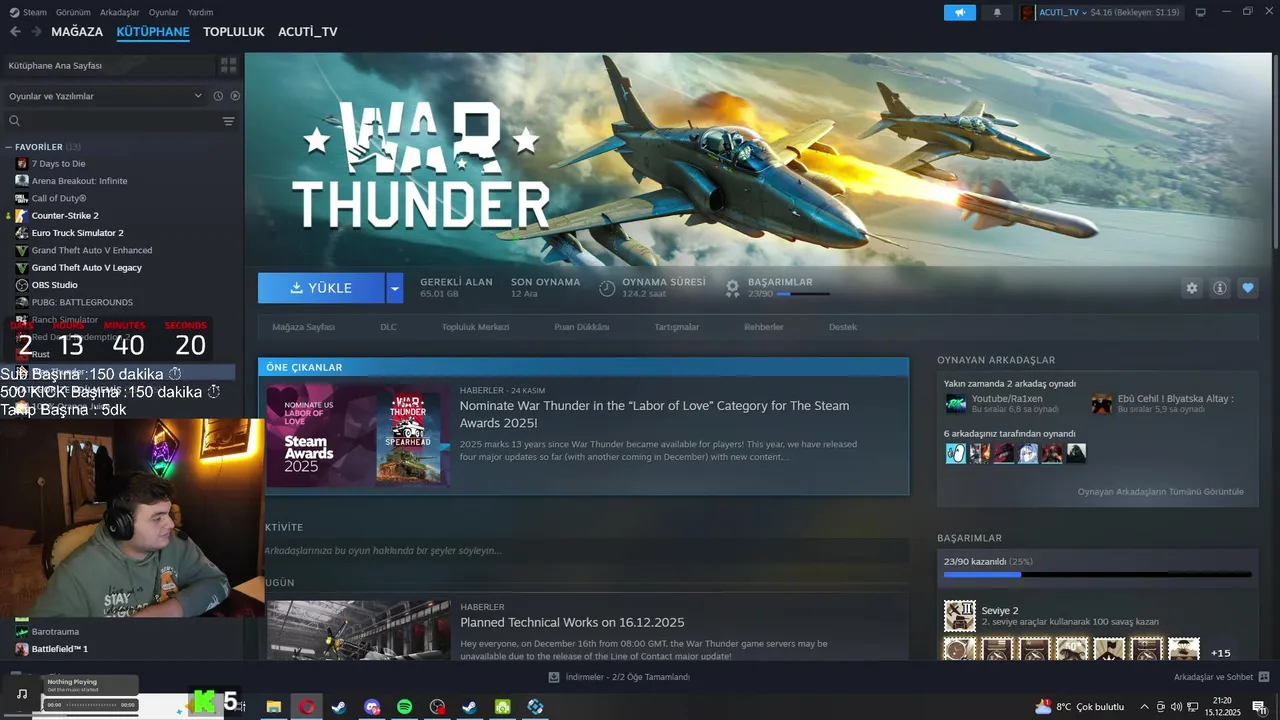This screenshot has width=1280, height=720.
Task: Open War Thunder achievements gear icon
Action: coord(733,288)
